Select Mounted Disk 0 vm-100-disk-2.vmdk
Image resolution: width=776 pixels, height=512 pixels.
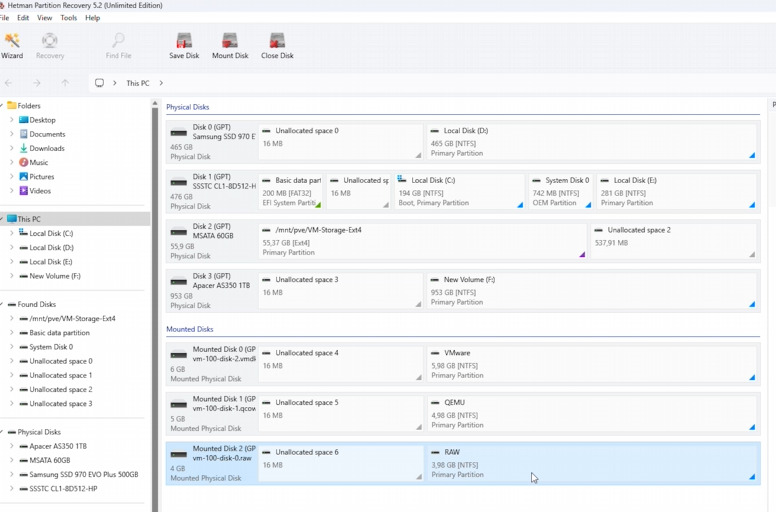[212, 364]
